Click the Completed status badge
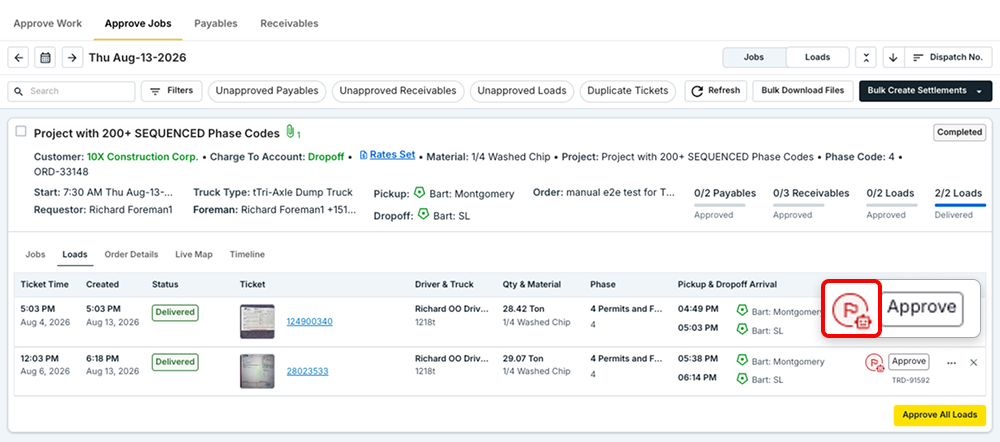 [960, 132]
